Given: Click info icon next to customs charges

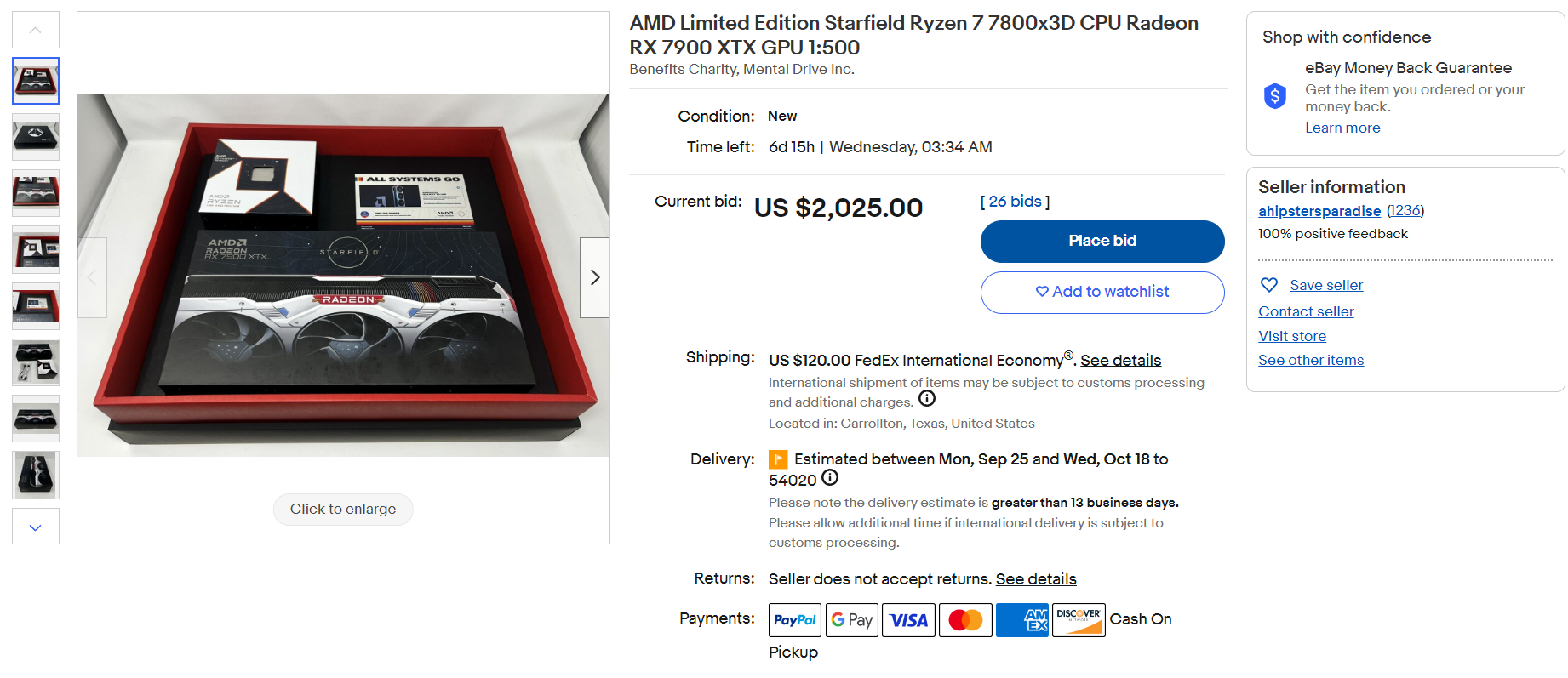Looking at the screenshot, I should pyautogui.click(x=927, y=399).
